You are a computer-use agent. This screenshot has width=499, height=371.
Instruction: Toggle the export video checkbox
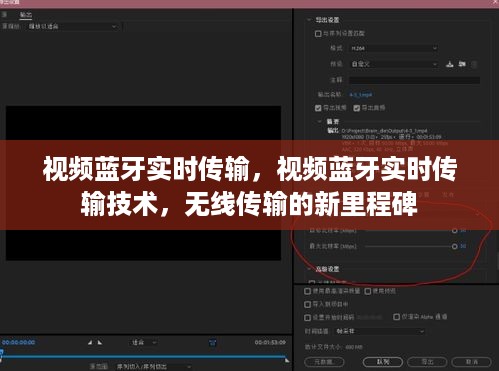(318, 108)
